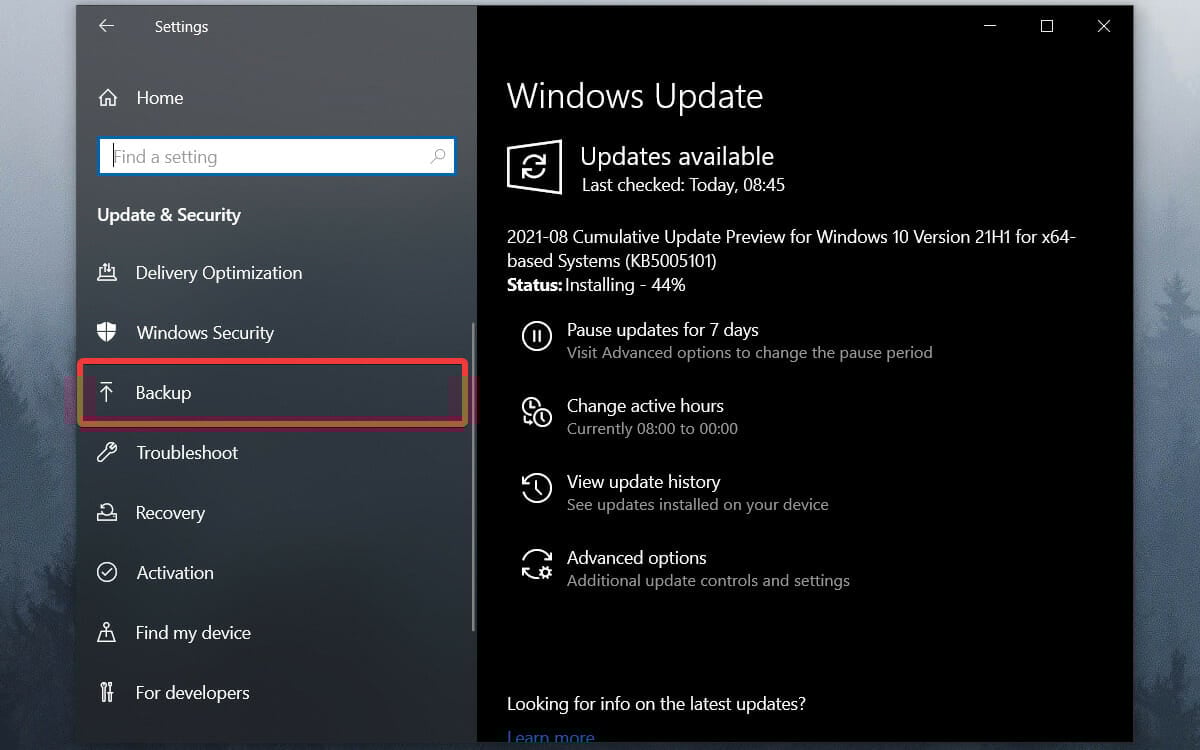This screenshot has width=1200, height=750.
Task: Click the Troubleshoot wrench icon
Action: (107, 453)
